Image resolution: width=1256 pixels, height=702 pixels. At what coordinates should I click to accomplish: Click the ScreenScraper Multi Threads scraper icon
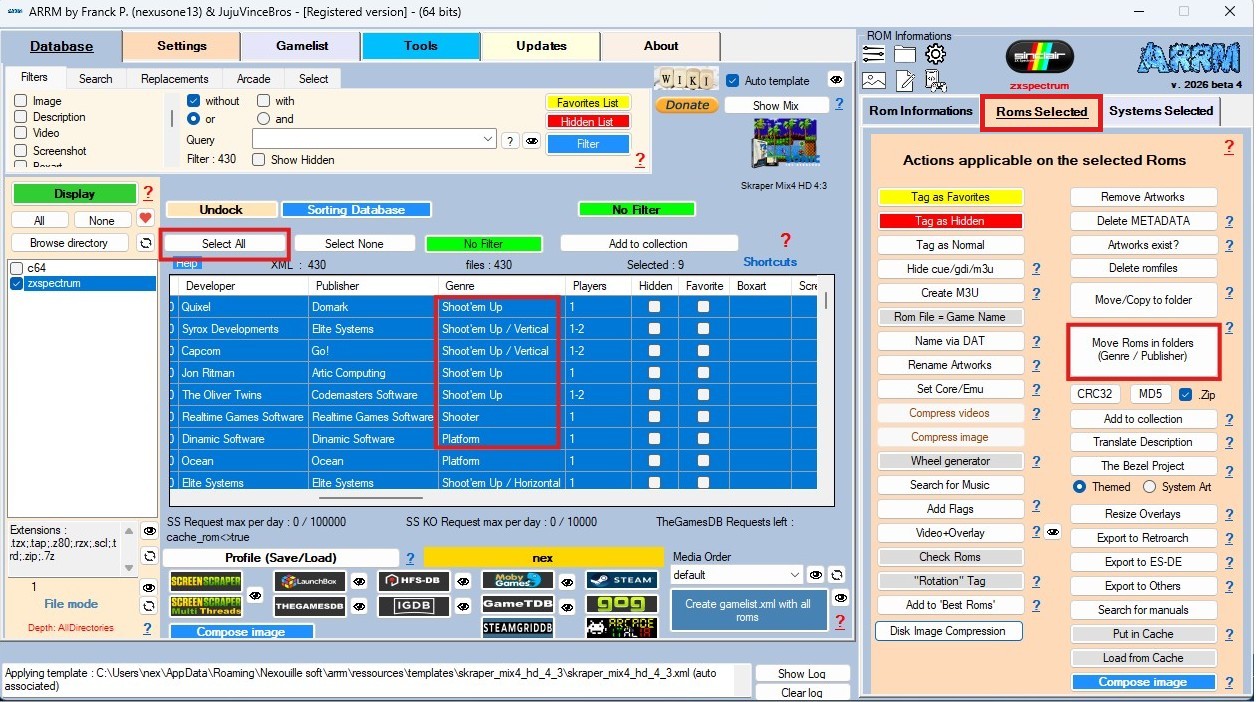pos(205,606)
